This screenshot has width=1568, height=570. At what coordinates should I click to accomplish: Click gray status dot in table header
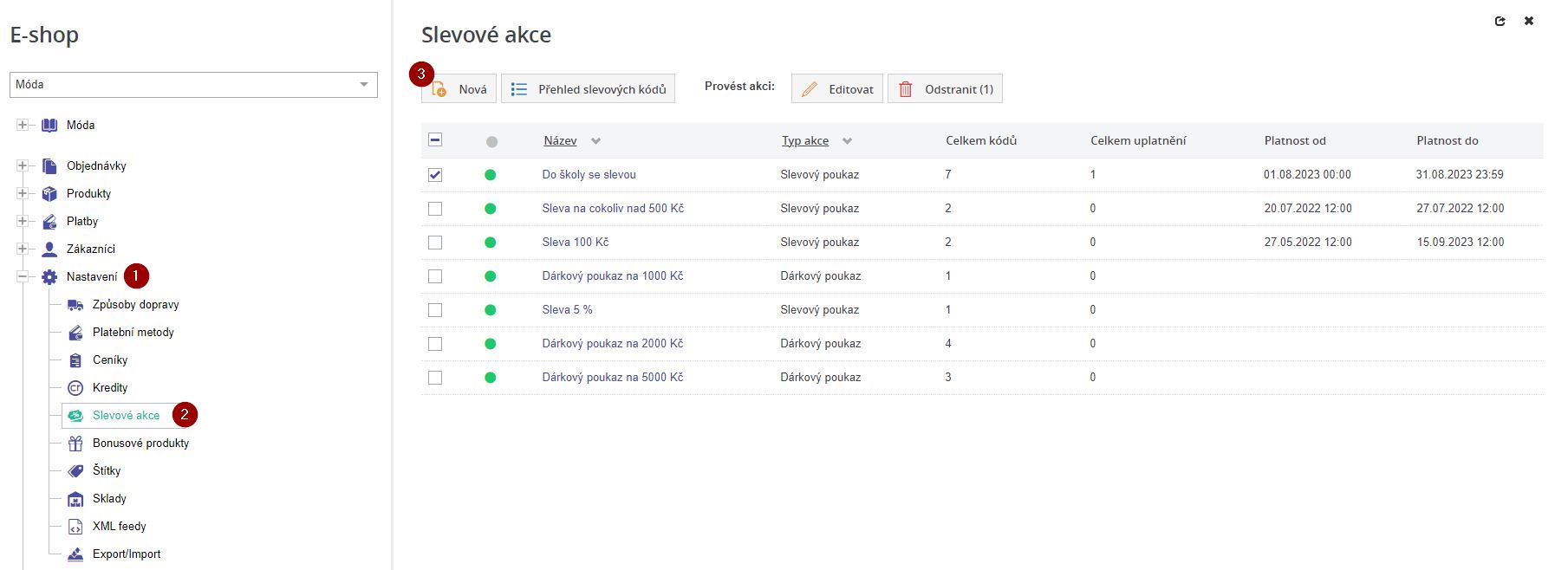(491, 141)
